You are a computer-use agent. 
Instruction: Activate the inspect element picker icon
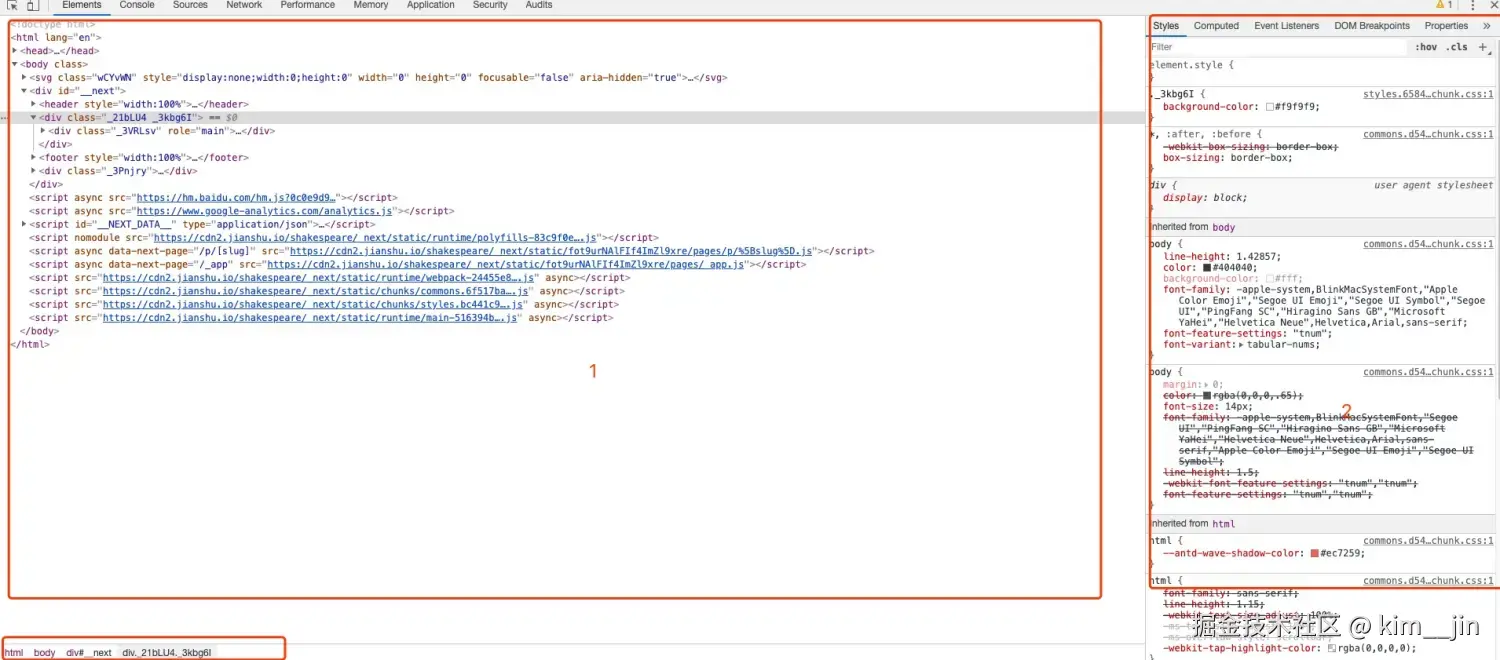pyautogui.click(x=13, y=5)
